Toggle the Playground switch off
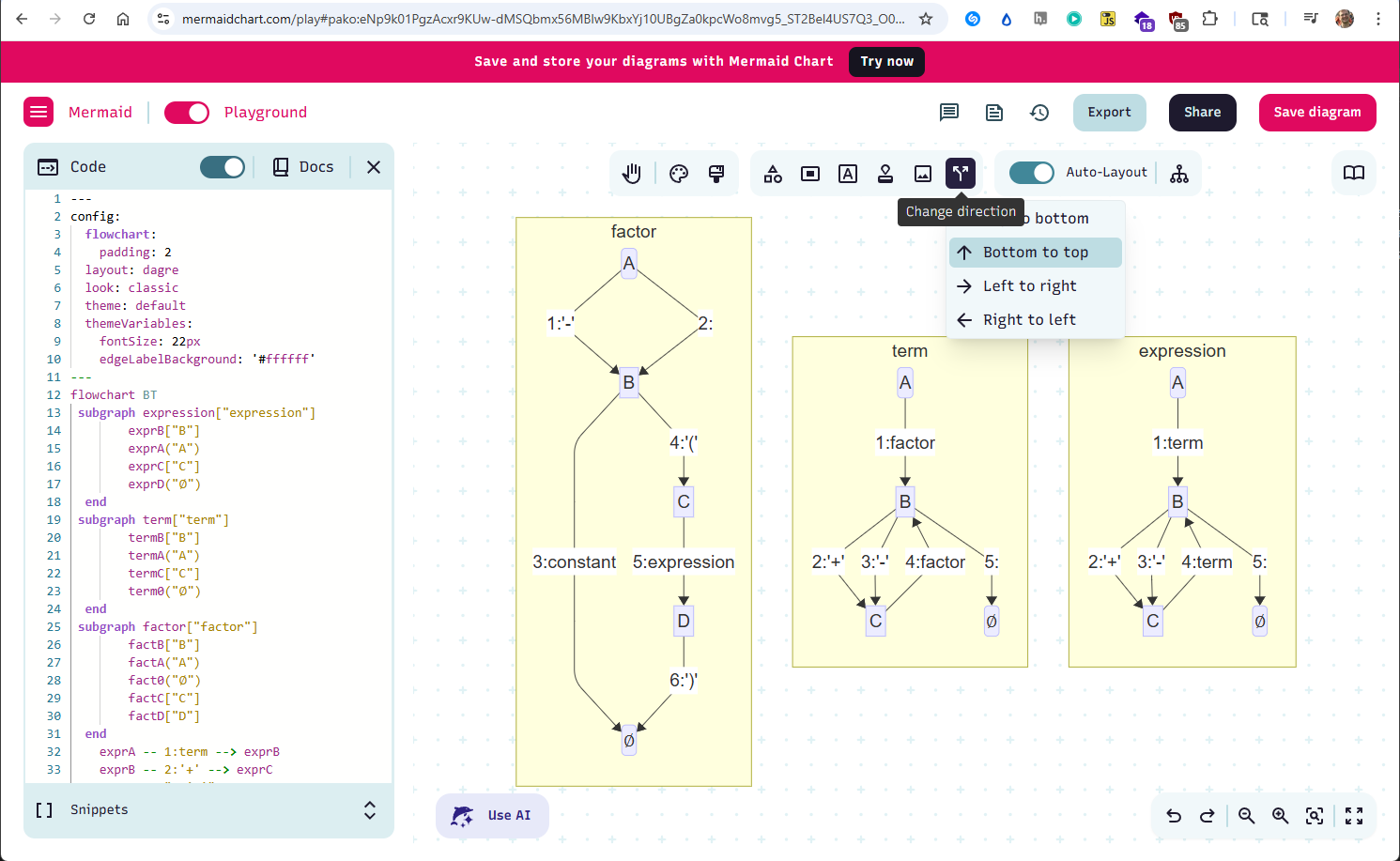This screenshot has width=1400, height=861. [x=187, y=112]
